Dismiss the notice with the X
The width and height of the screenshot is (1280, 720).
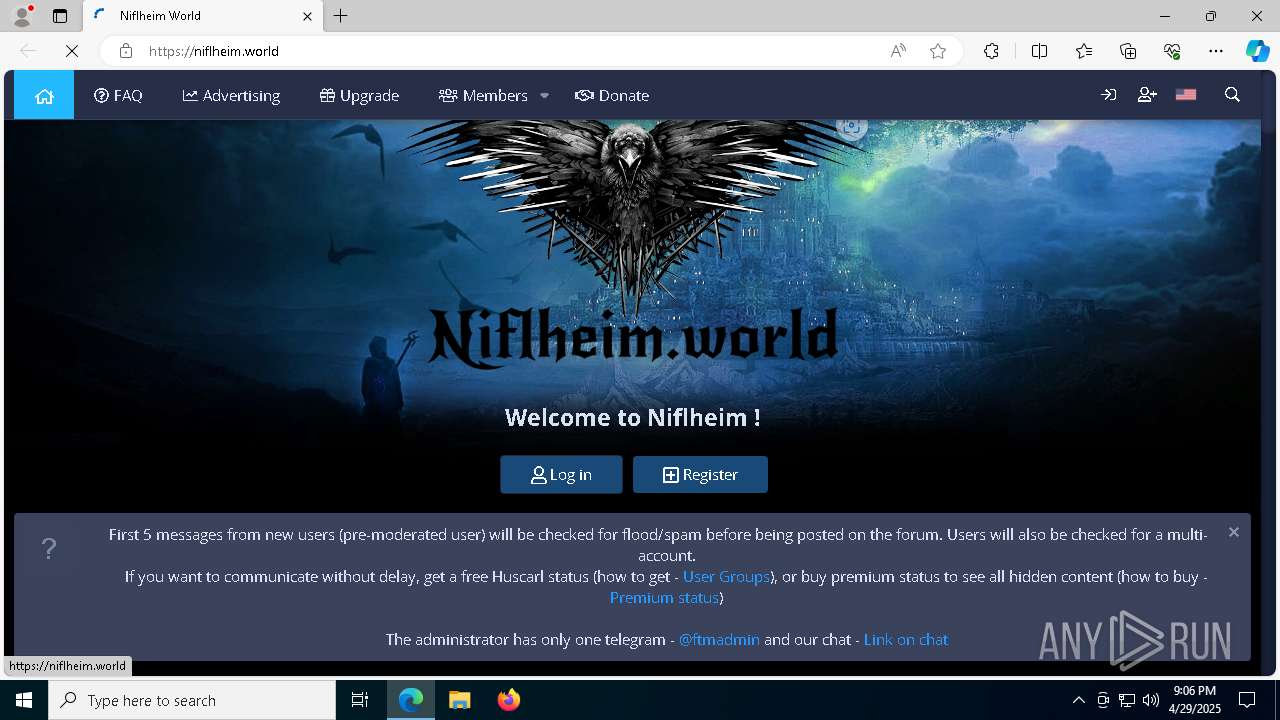point(1234,532)
